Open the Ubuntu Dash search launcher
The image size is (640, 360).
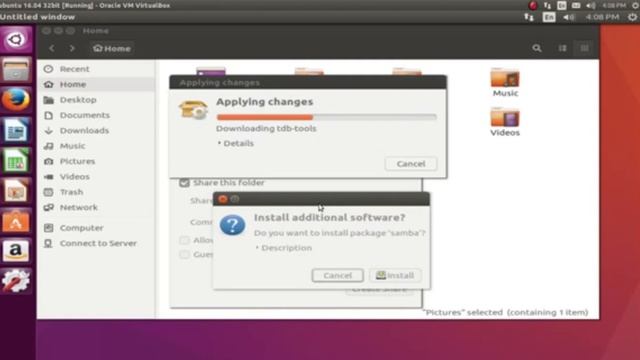click(16, 40)
